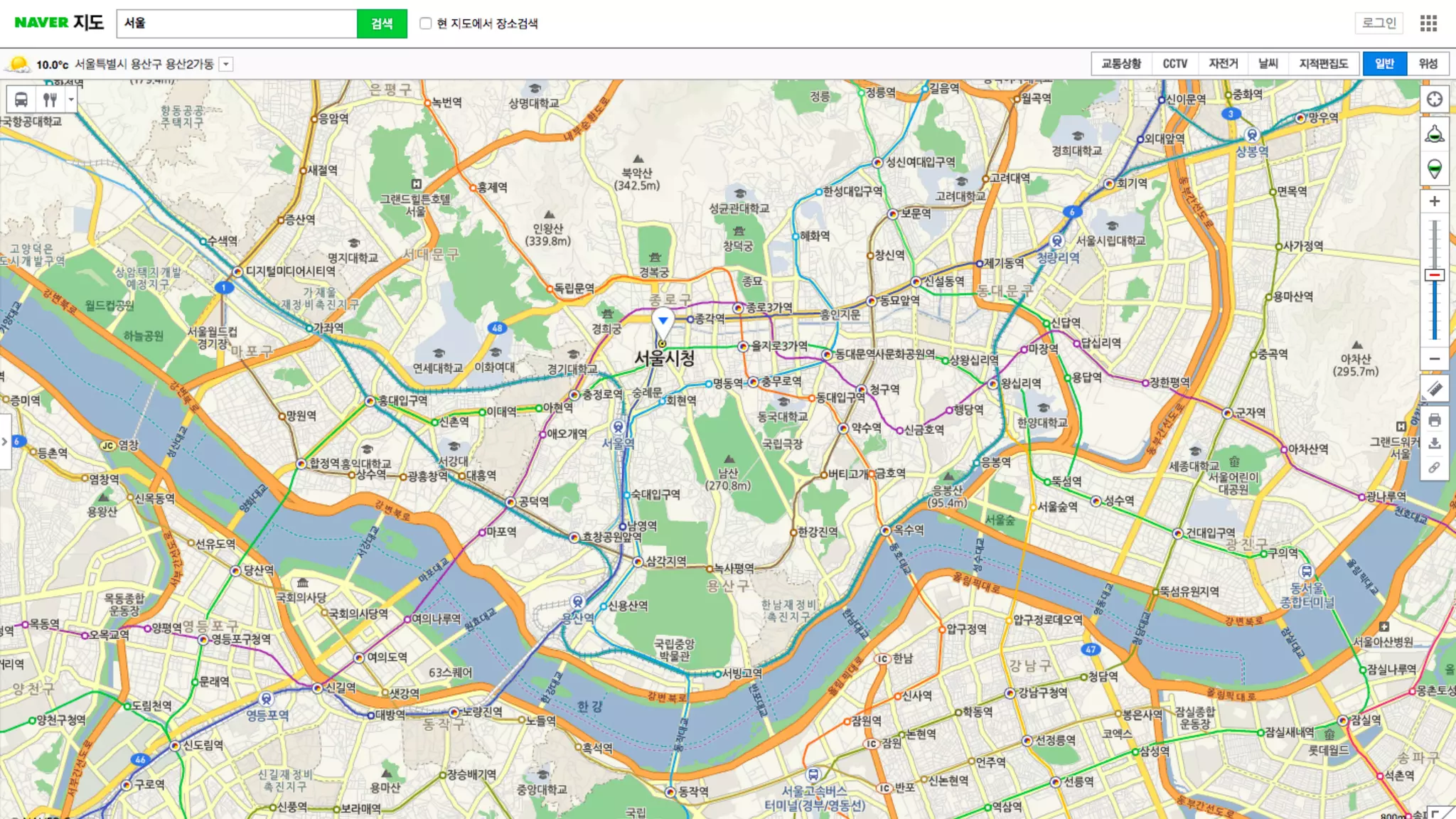Click the 로그인 login button
Screen dimensions: 1456x819
(x=1379, y=23)
